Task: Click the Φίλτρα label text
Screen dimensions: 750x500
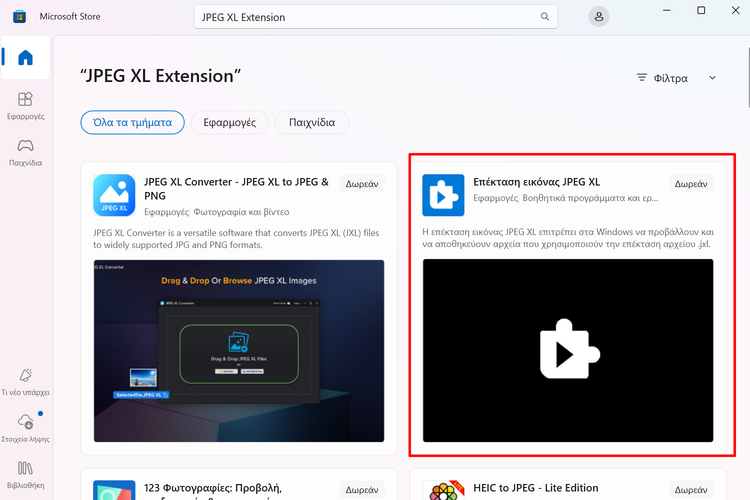Action: (x=671, y=78)
